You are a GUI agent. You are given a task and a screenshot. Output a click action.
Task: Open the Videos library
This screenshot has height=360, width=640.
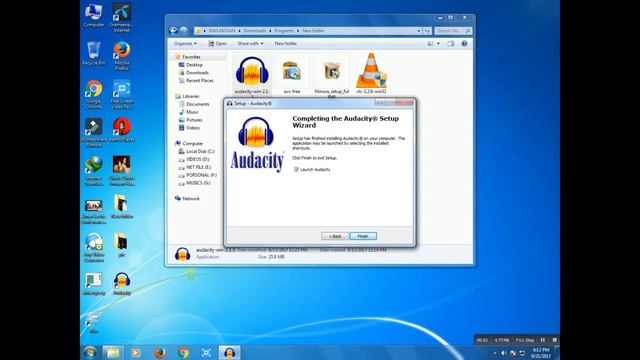point(193,128)
